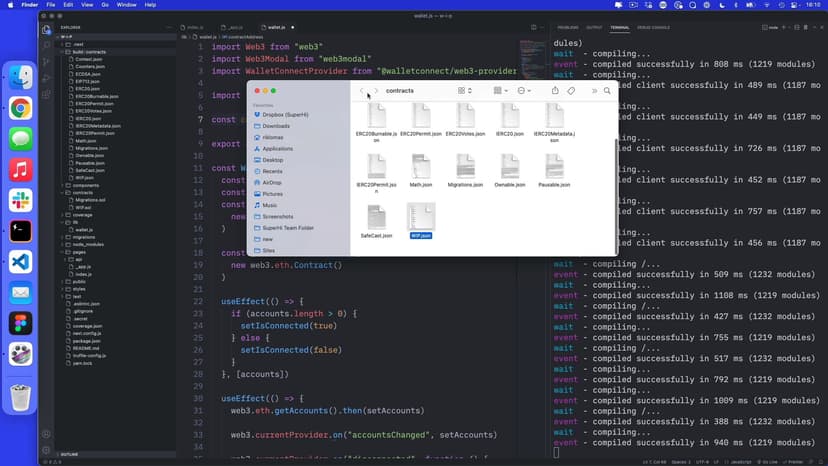Open the Finder view mode switcher dropdown
Image resolution: width=828 pixels, height=466 pixels.
[466, 91]
